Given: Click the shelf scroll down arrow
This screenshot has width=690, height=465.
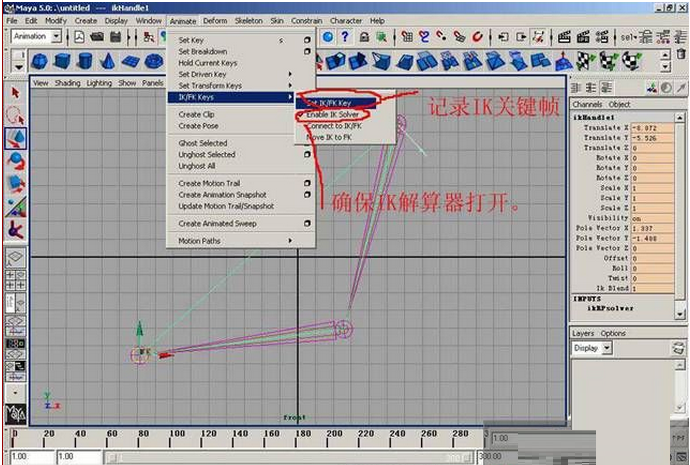Looking at the screenshot, I should 665,67.
